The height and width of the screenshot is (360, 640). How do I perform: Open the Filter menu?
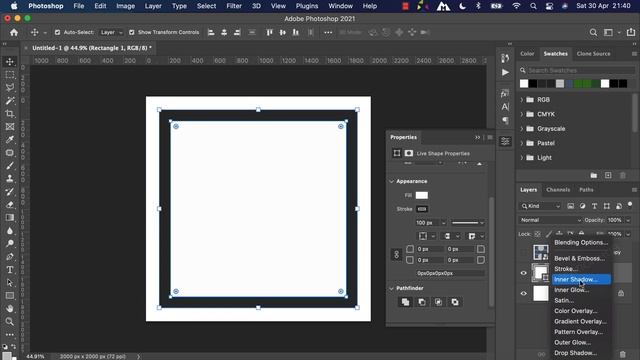click(234, 6)
